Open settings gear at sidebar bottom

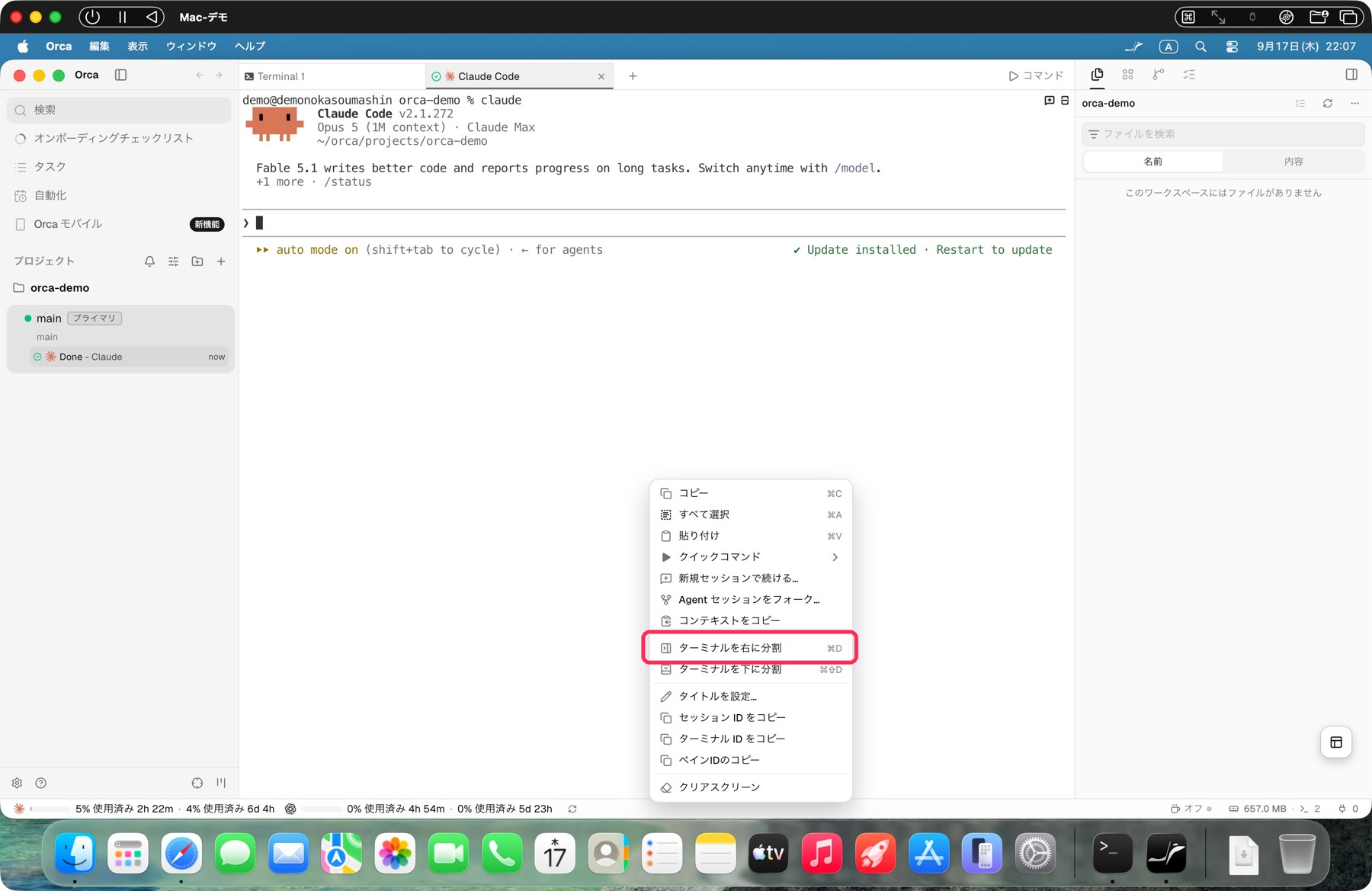pyautogui.click(x=17, y=783)
